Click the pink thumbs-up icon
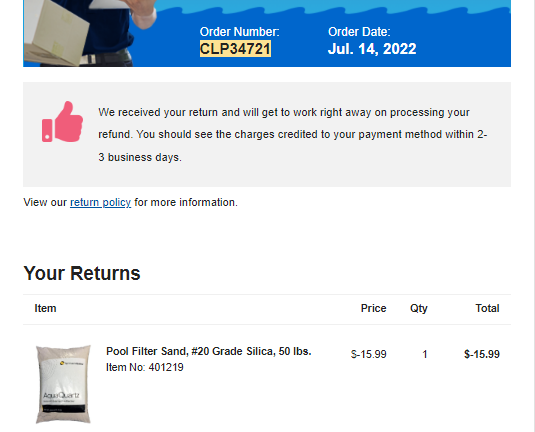535x432 pixels. pos(62,122)
